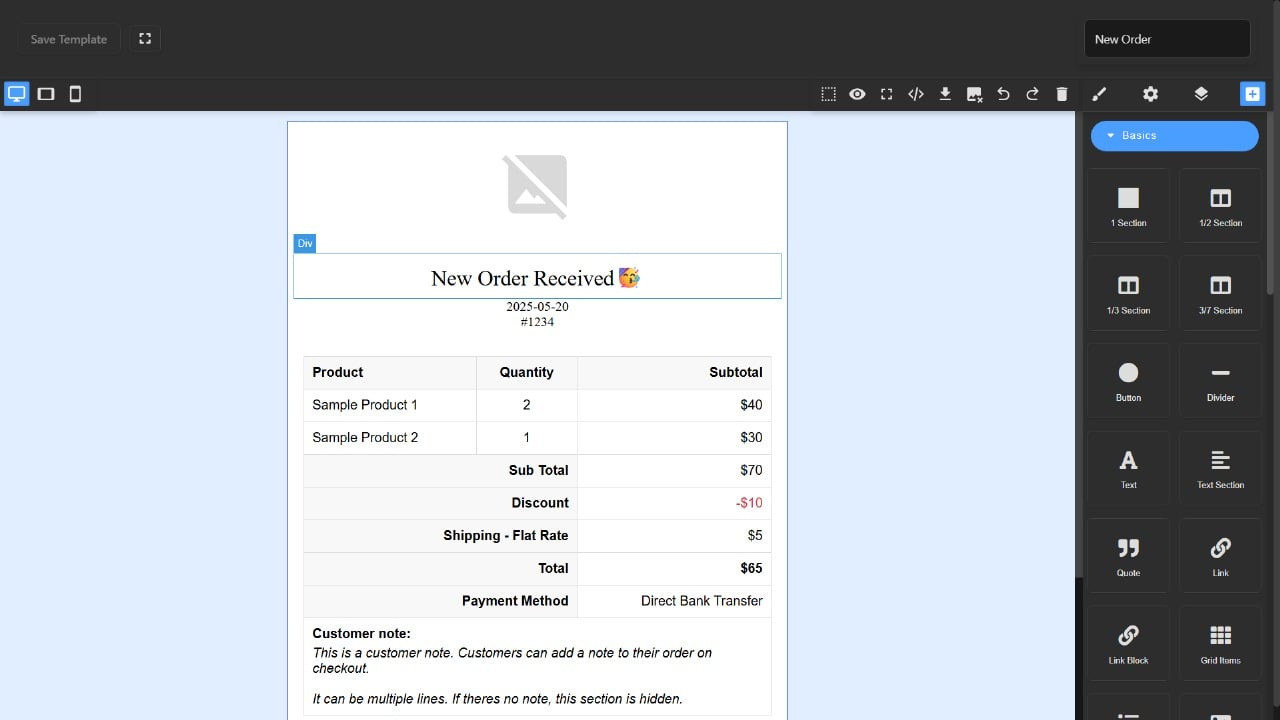The image size is (1280, 720).
Task: Open the Style Manager brush tab
Action: click(x=1099, y=94)
